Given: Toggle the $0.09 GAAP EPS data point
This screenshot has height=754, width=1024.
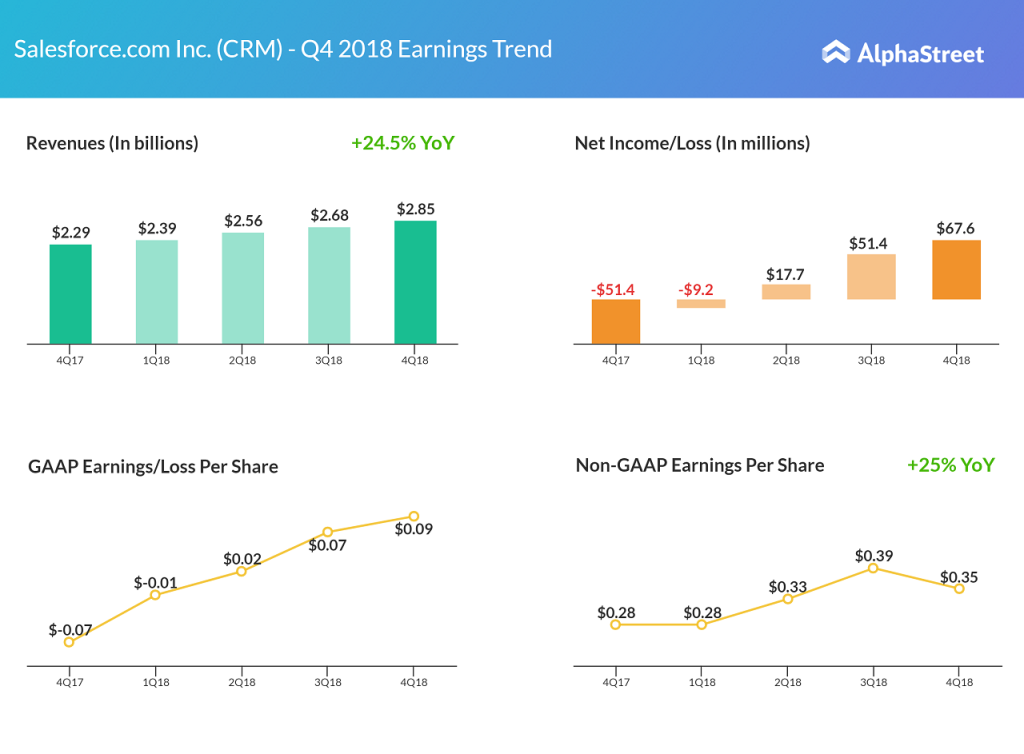Looking at the screenshot, I should tap(413, 517).
